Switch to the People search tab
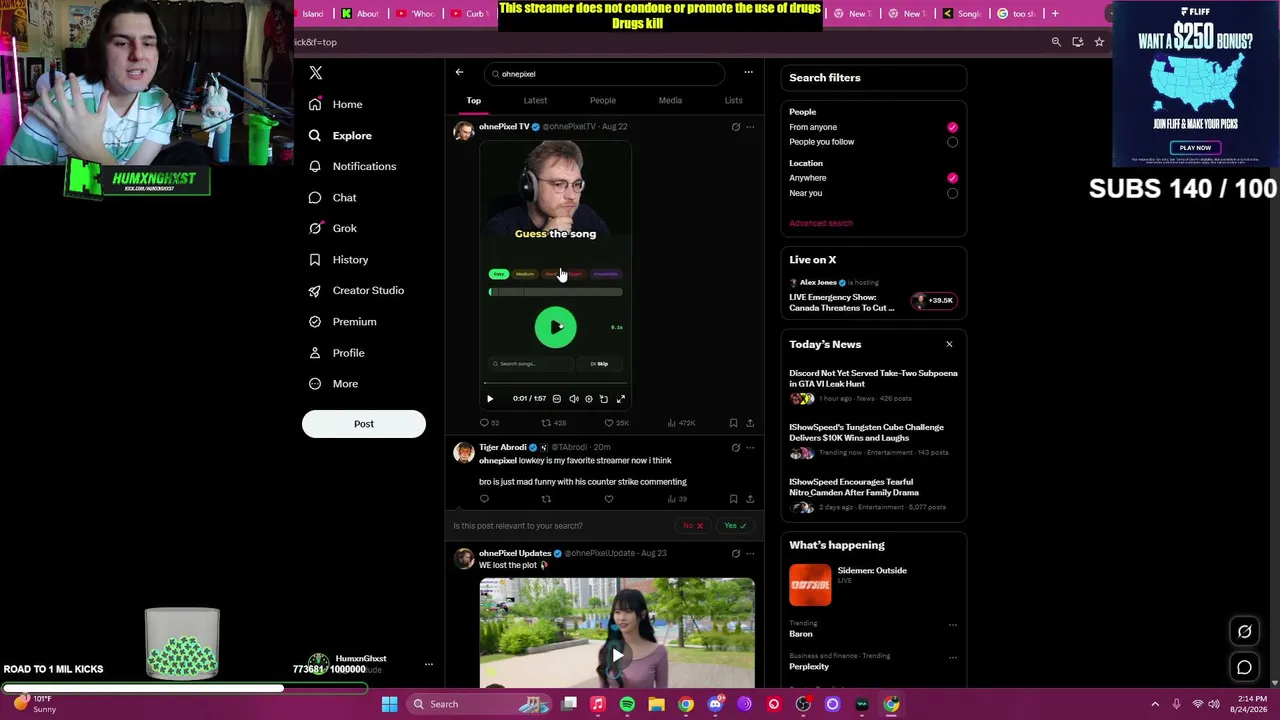This screenshot has width=1280, height=720. point(603,100)
